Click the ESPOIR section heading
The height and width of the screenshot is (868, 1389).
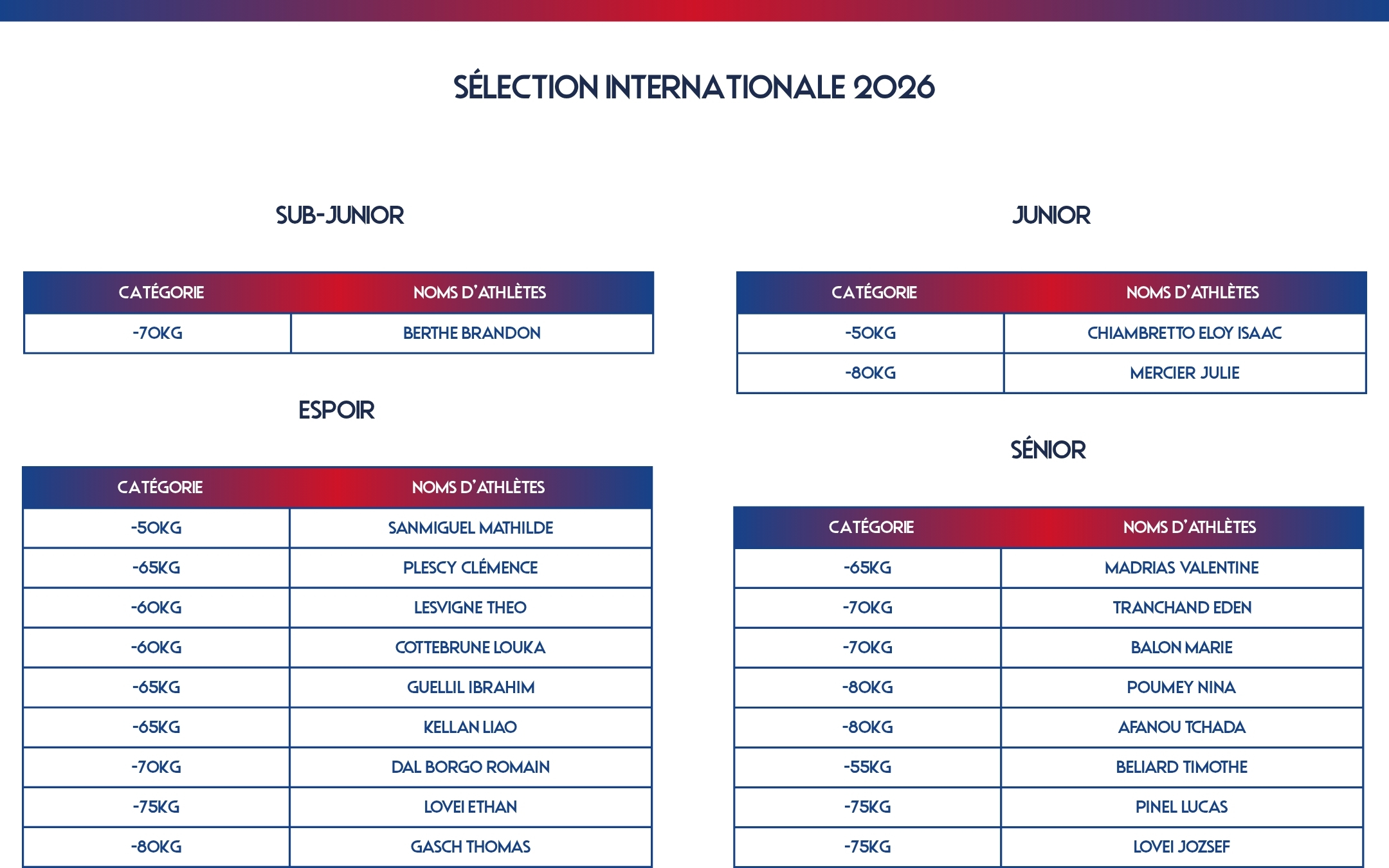point(336,410)
